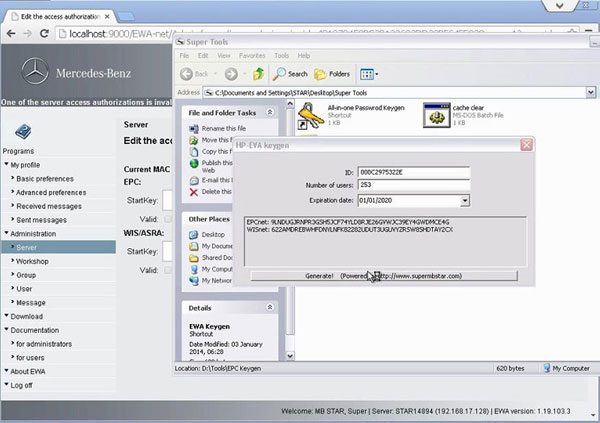Click the Programs icon in EWA sidebar

23,131
